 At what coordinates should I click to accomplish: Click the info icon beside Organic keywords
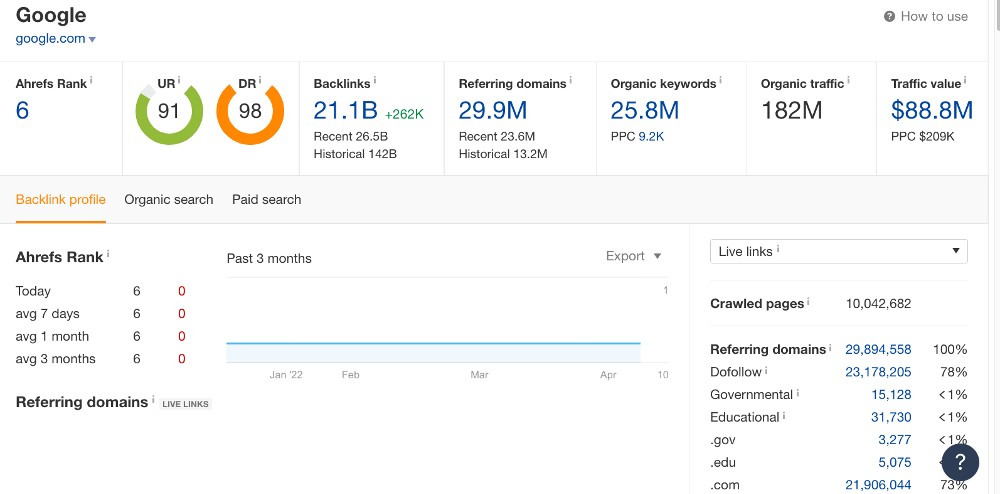tap(721, 80)
